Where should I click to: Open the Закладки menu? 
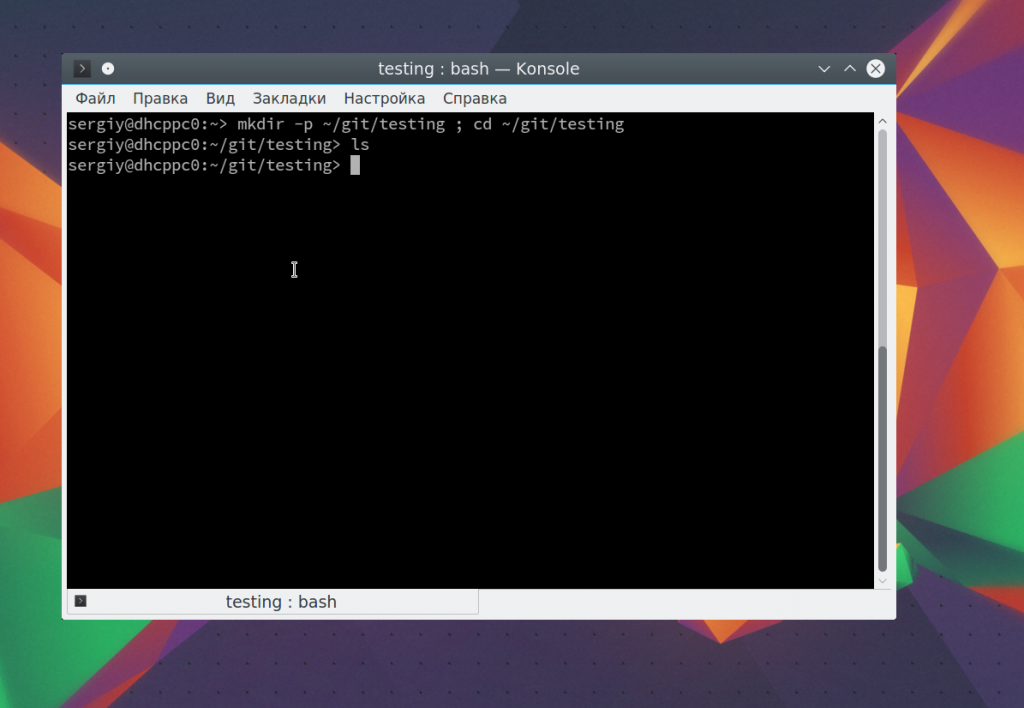coord(289,98)
